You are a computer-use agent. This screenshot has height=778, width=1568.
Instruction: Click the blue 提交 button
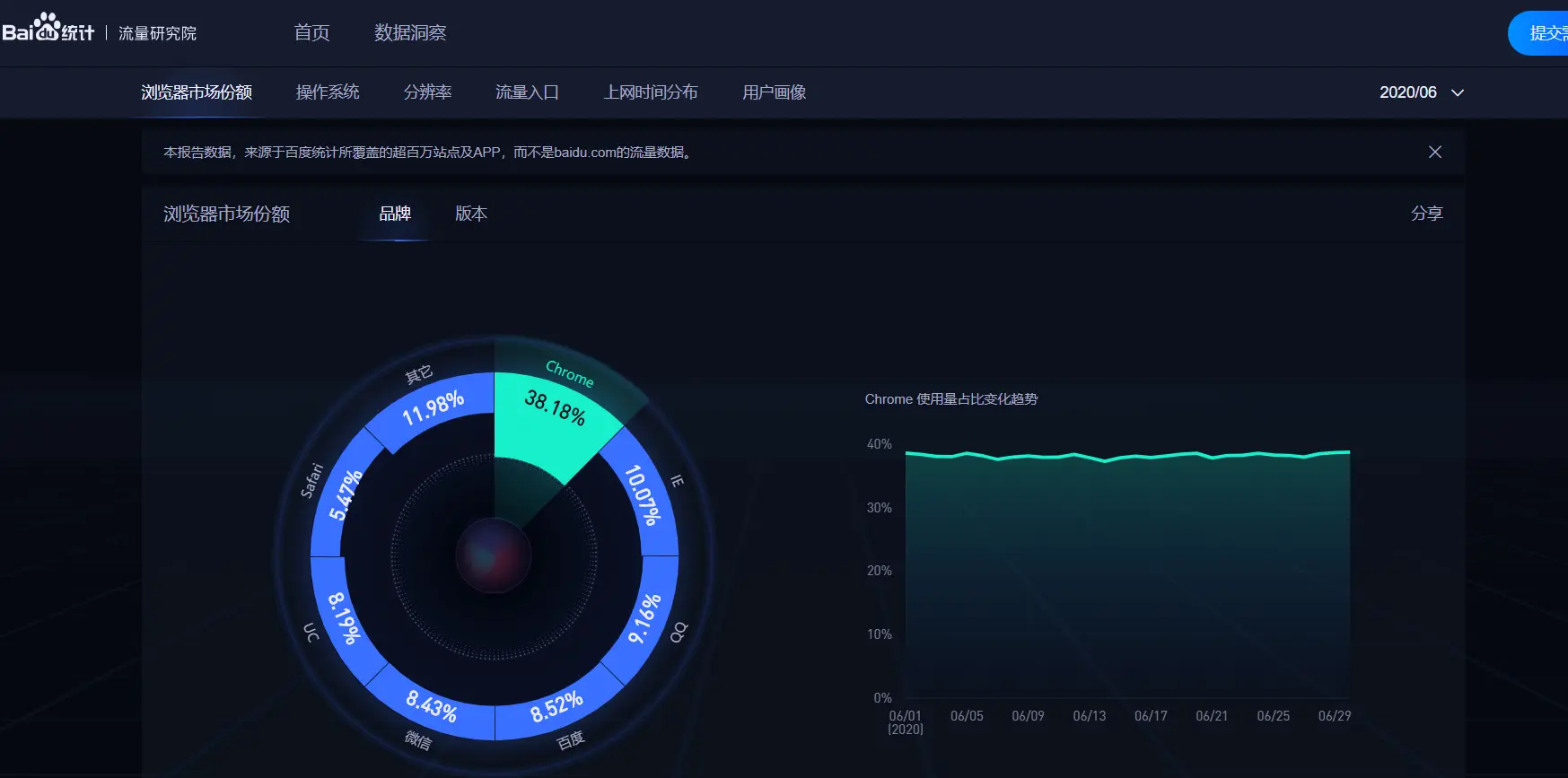pos(1538,33)
